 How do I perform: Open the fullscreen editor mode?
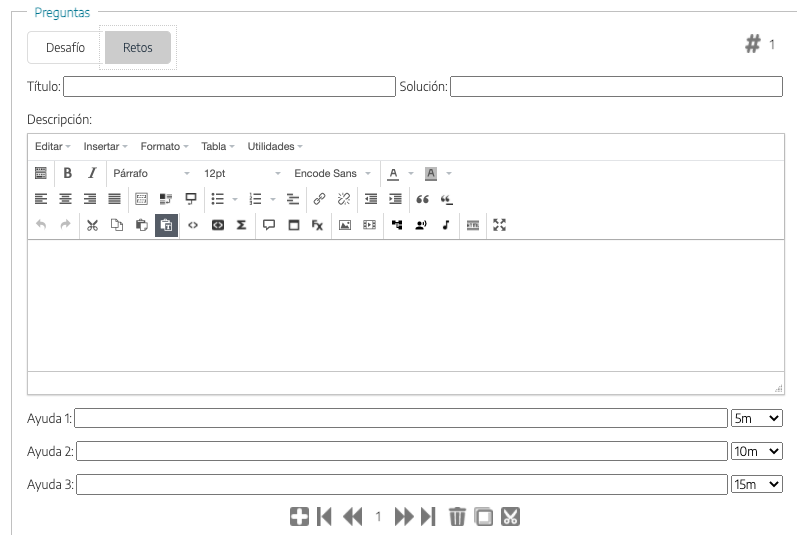500,225
